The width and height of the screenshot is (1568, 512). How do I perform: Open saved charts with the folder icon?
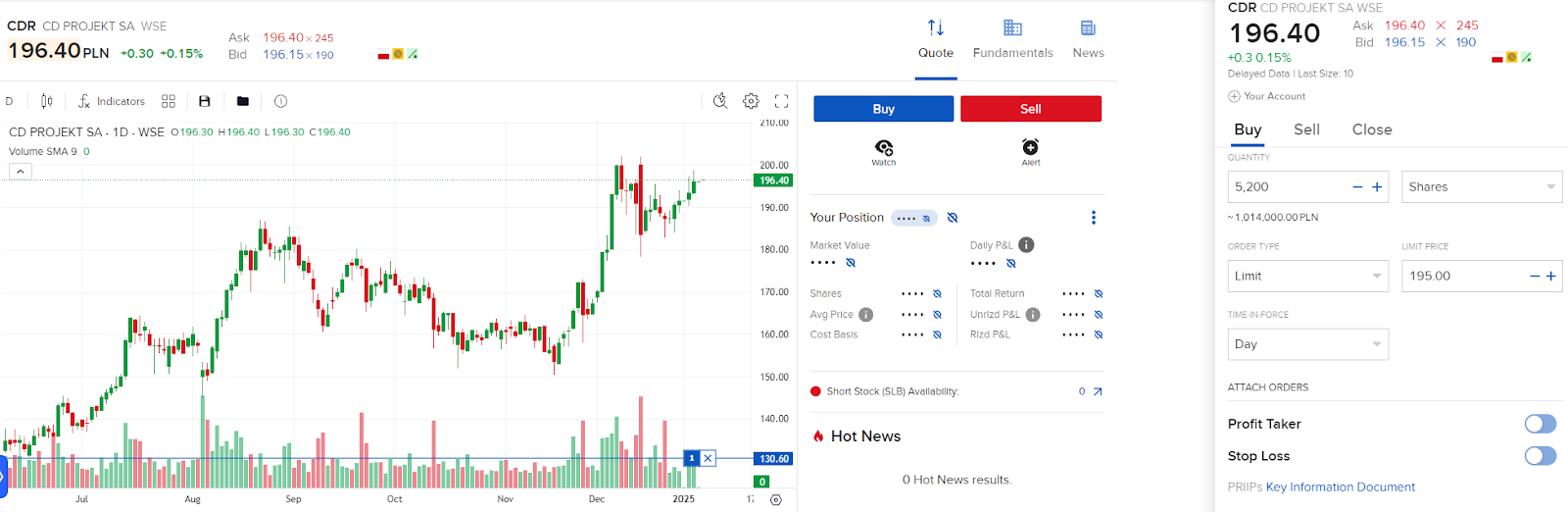[x=243, y=101]
